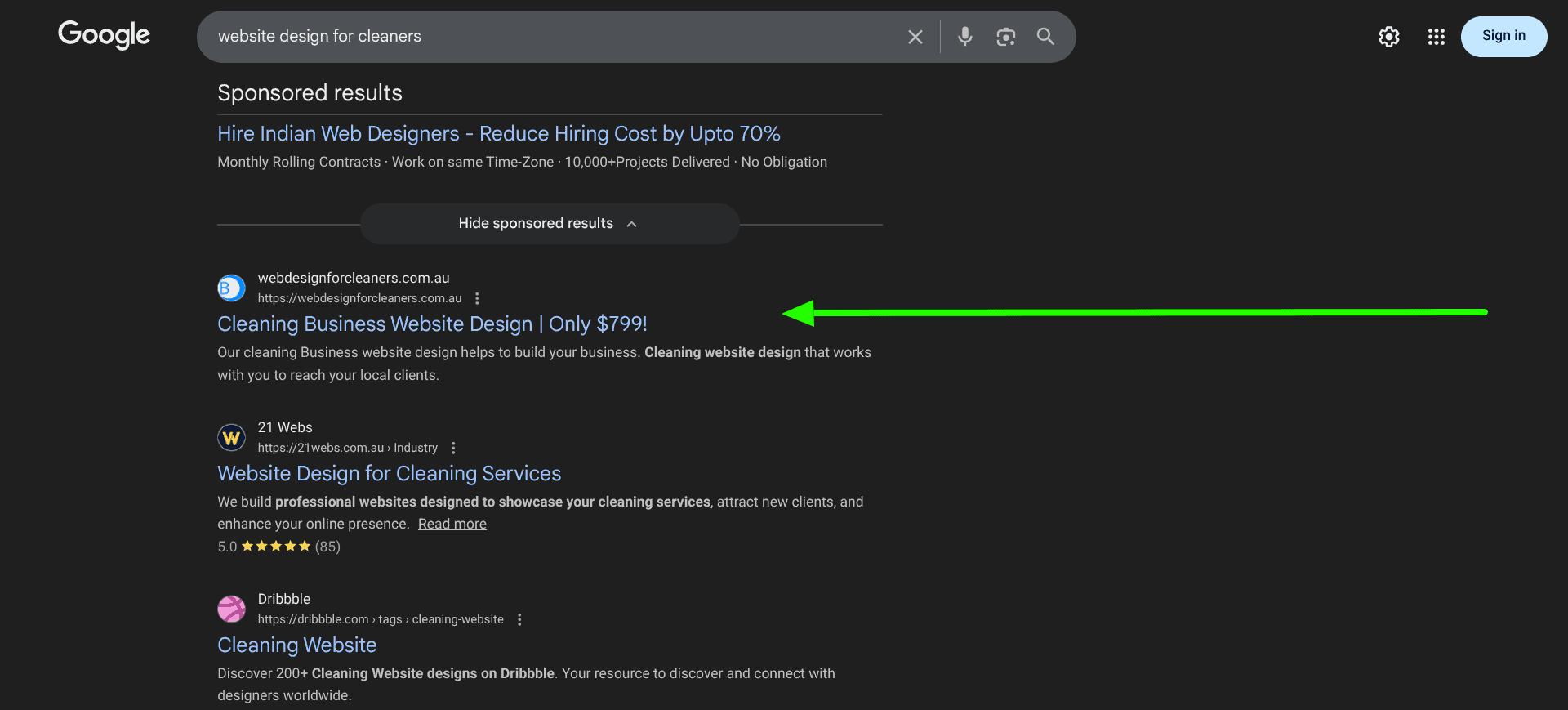This screenshot has width=1568, height=710.
Task: Collapse the Hide sponsored results expander
Action: (x=550, y=224)
